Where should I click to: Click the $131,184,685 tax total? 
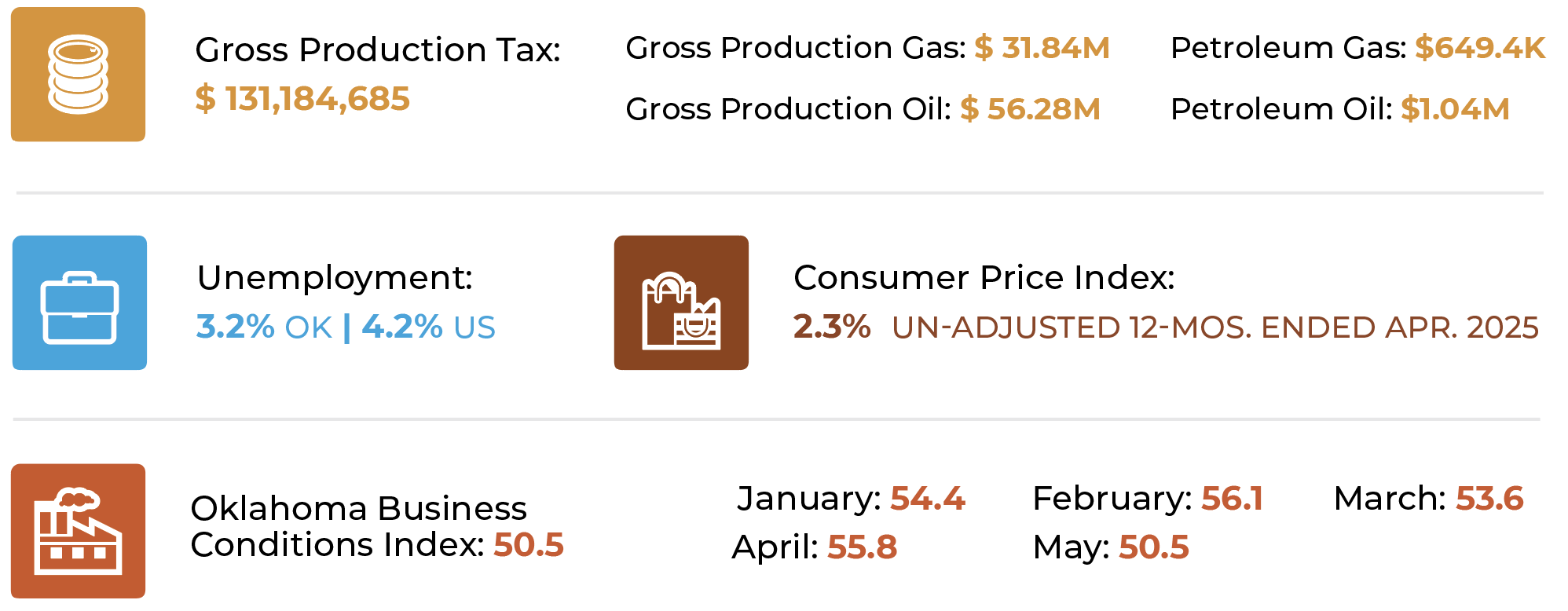[302, 99]
